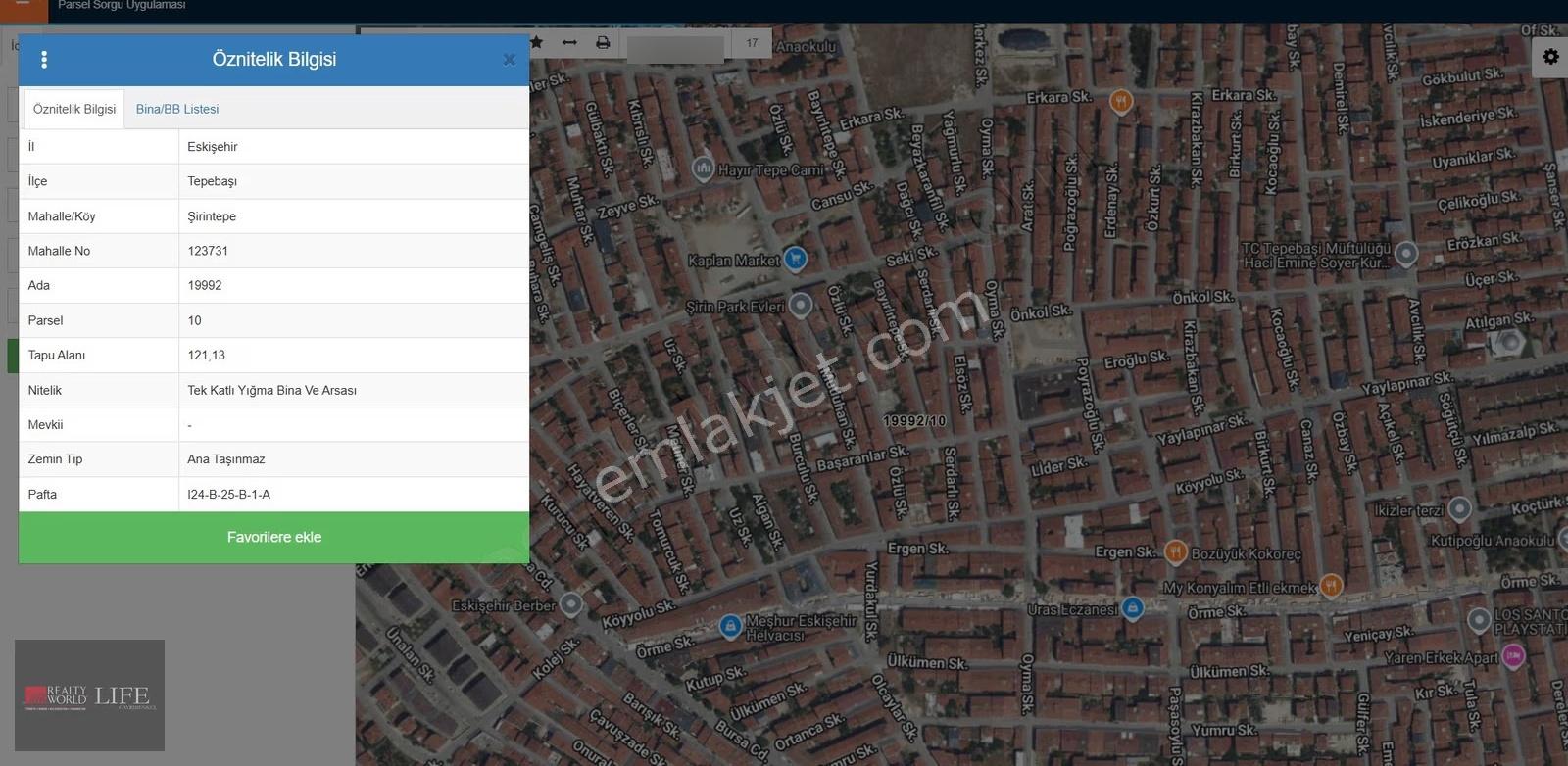Click the Uras Eczanesi pharmacy marker
1568x766 pixels.
[x=1133, y=608]
